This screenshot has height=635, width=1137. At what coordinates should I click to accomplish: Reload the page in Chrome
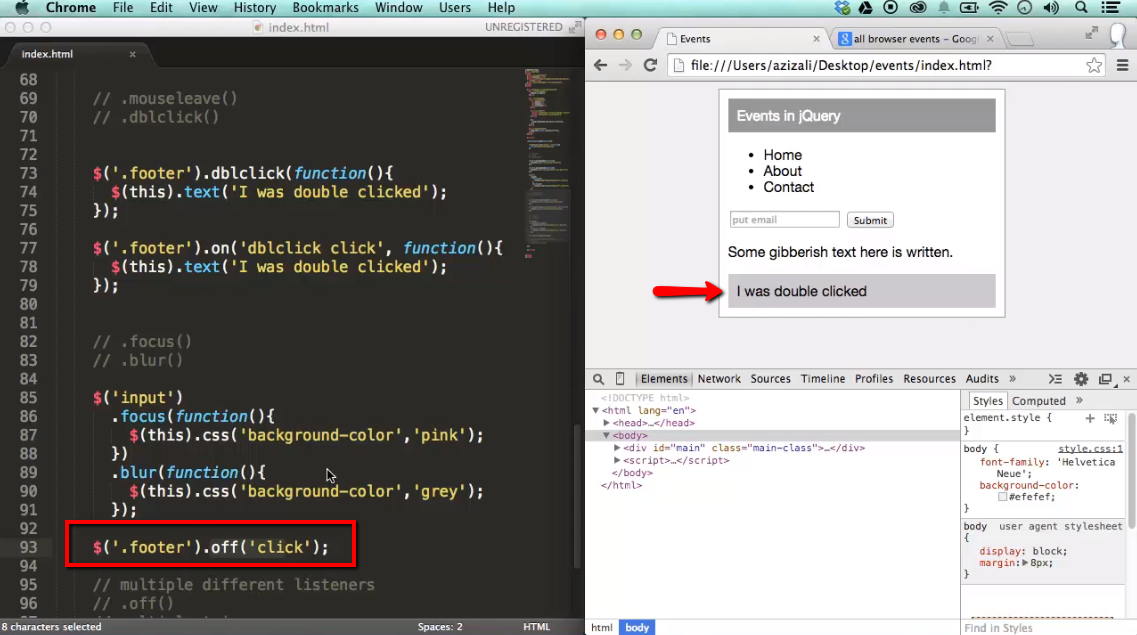650,65
